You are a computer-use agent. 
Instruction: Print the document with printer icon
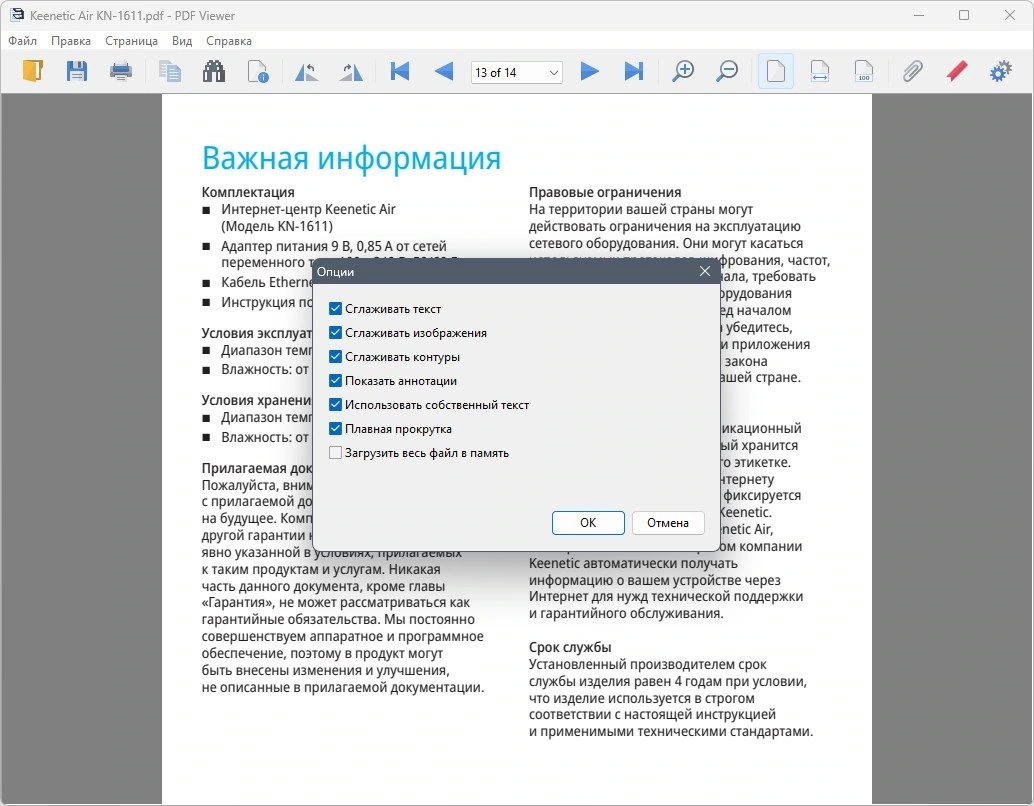pyautogui.click(x=121, y=71)
